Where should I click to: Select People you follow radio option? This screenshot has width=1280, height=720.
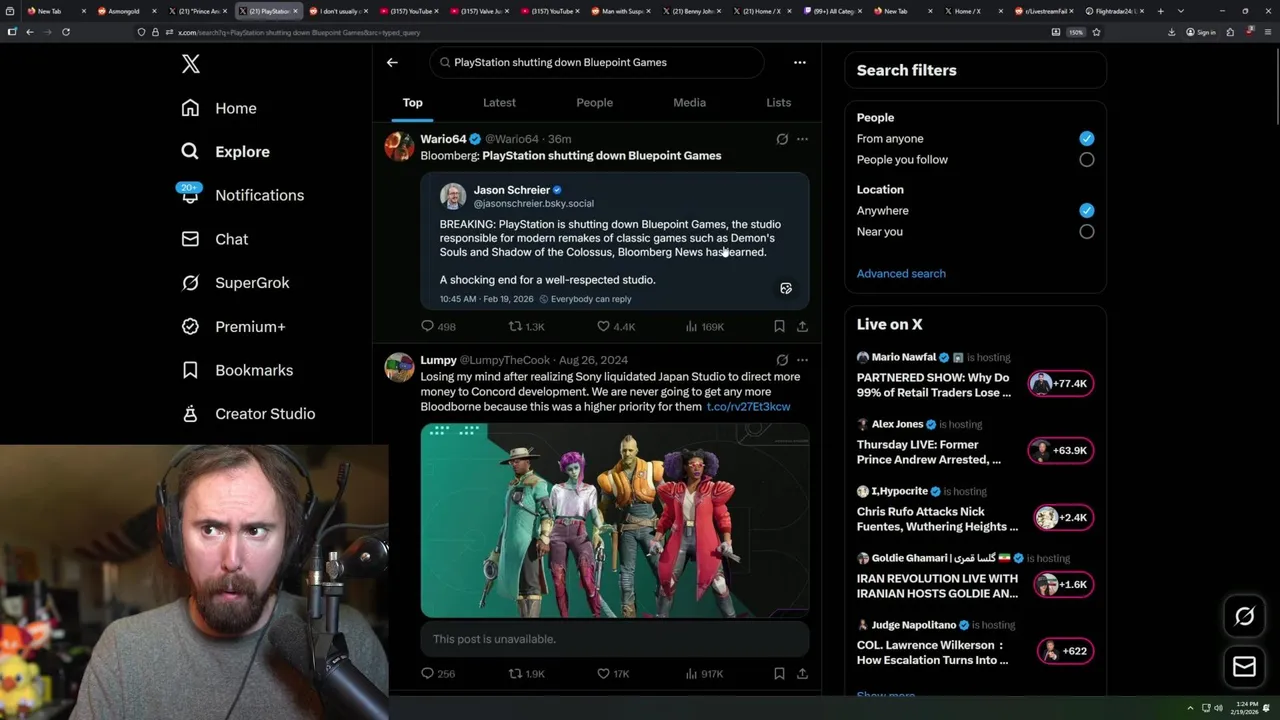tap(1086, 160)
